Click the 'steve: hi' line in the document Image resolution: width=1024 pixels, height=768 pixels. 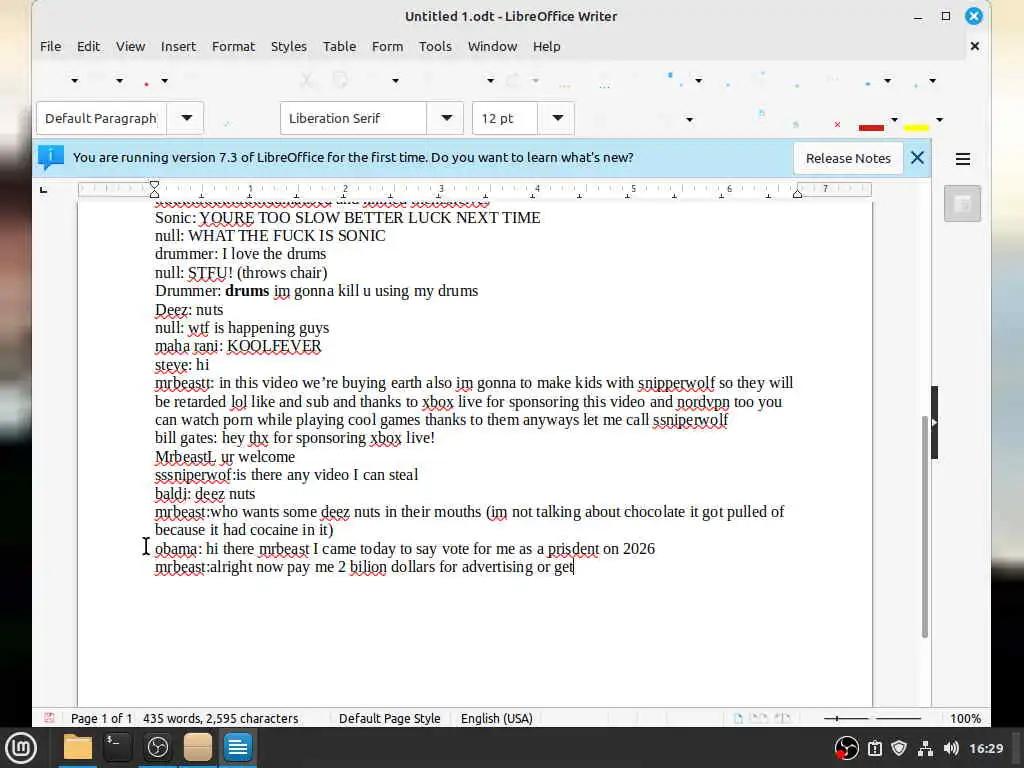tap(182, 364)
